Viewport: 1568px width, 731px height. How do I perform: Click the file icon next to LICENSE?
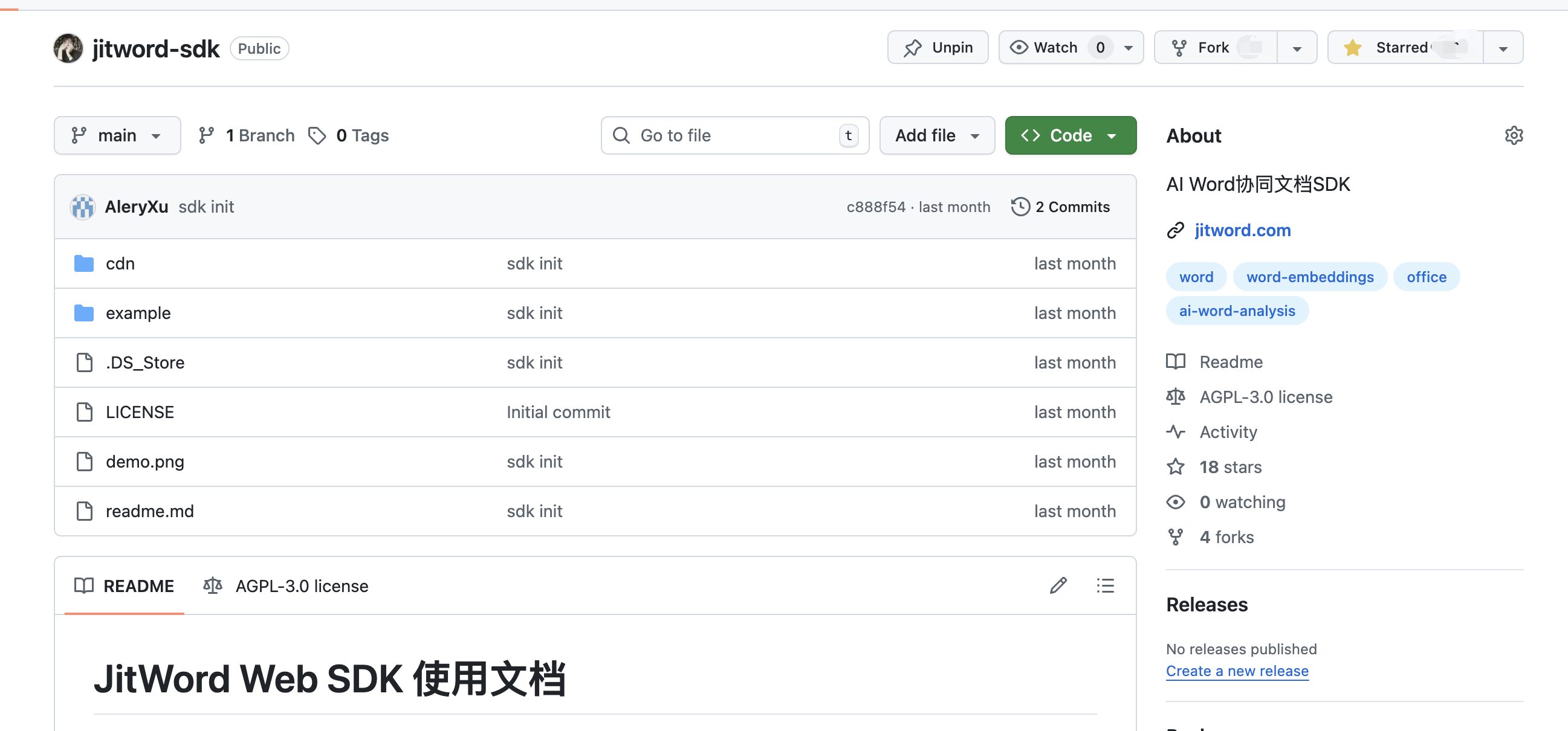click(84, 412)
